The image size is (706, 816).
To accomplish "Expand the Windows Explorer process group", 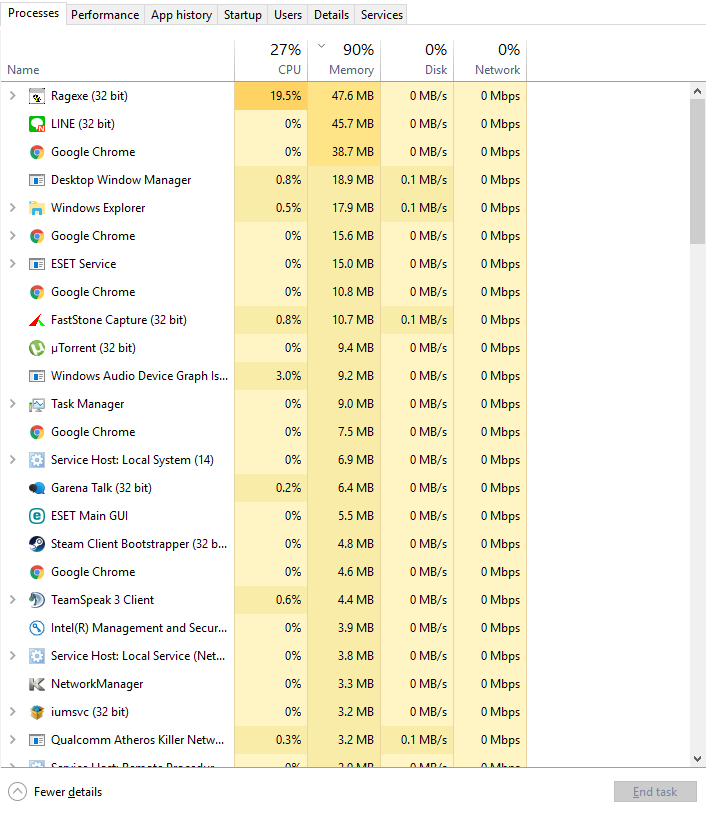I will (12, 208).
